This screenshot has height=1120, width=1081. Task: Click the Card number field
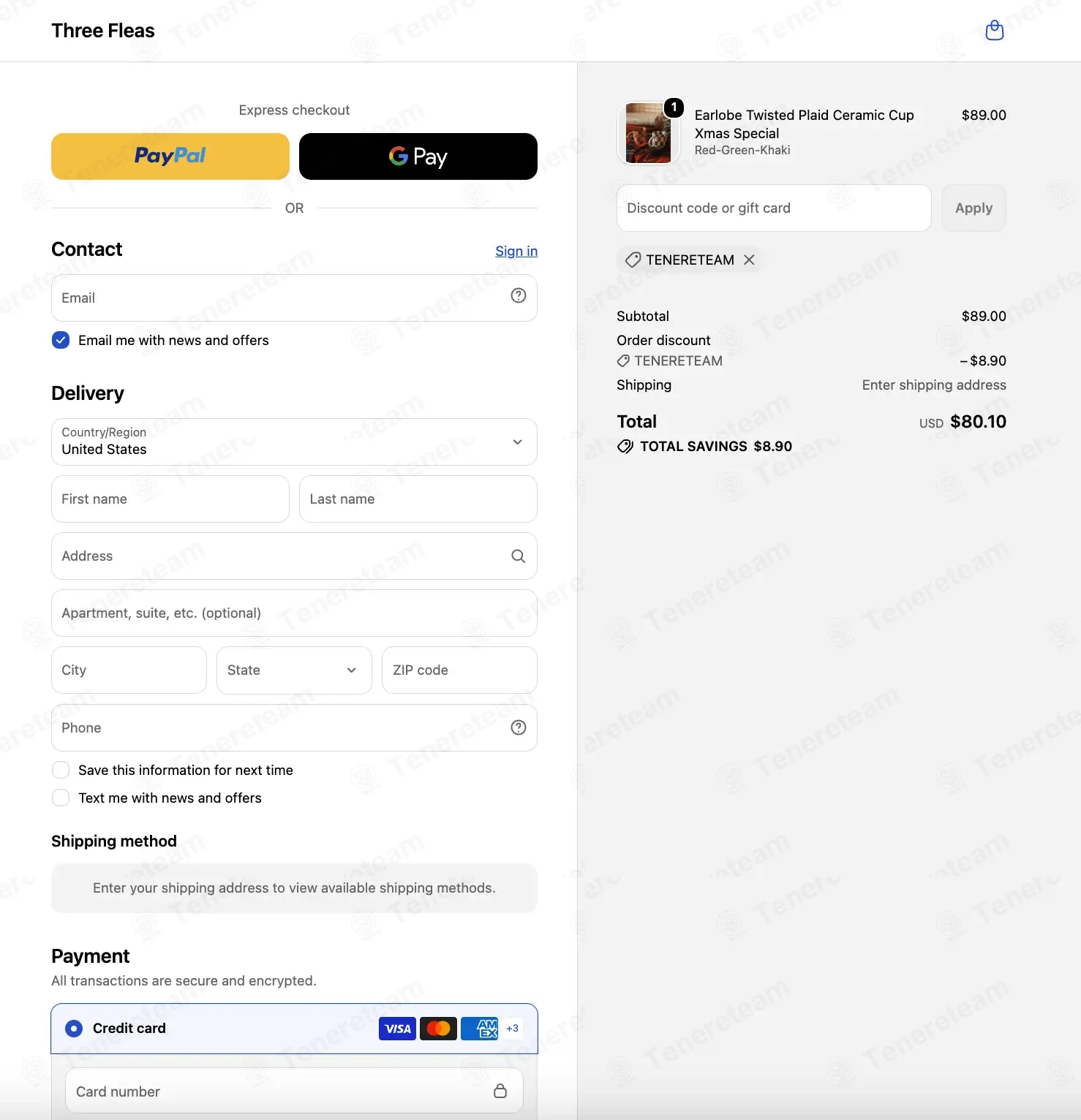point(294,1091)
